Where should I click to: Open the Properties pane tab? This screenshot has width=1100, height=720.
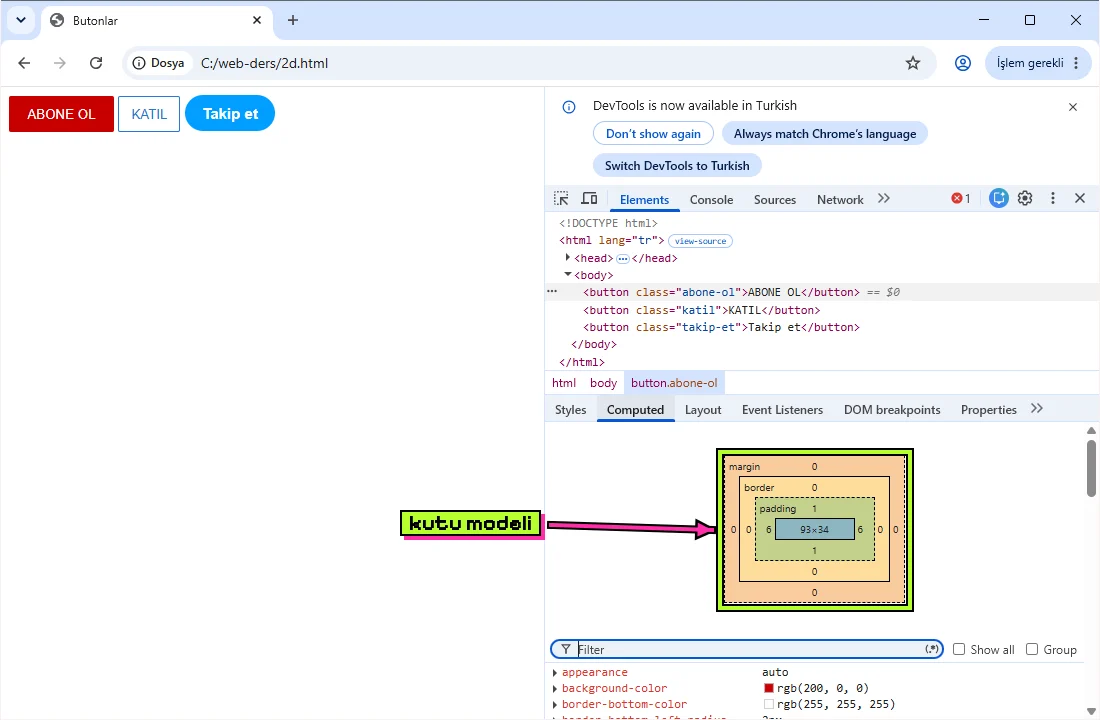pyautogui.click(x=988, y=409)
